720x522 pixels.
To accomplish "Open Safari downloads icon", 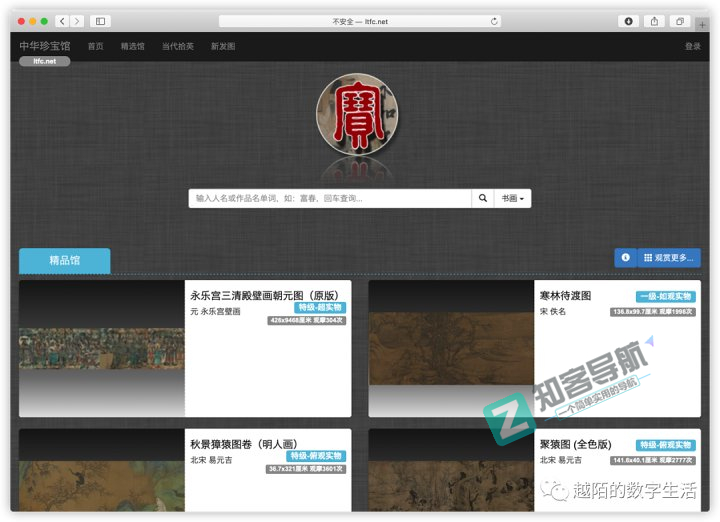I will [x=629, y=21].
